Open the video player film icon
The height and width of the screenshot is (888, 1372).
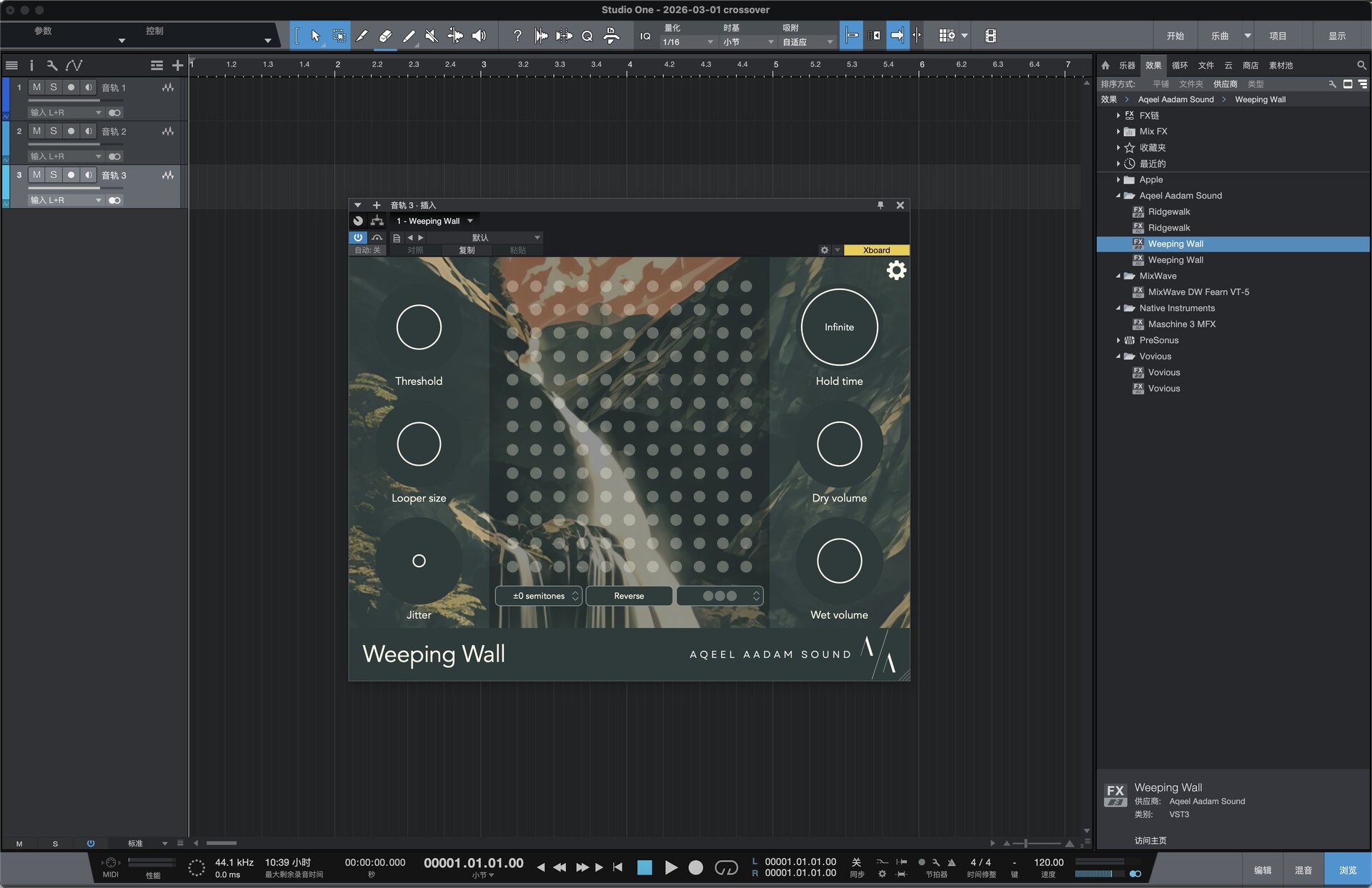click(x=990, y=36)
